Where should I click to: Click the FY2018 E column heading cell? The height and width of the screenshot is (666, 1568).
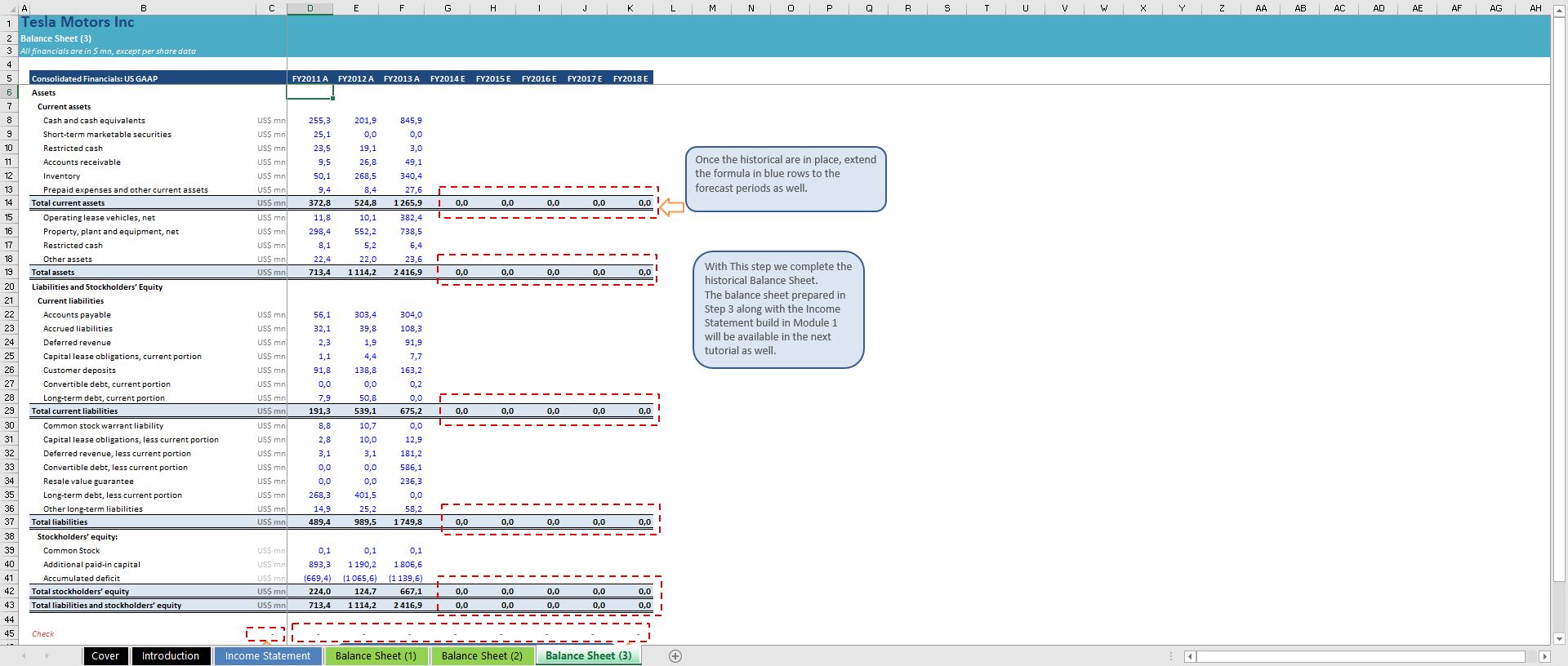pos(630,78)
